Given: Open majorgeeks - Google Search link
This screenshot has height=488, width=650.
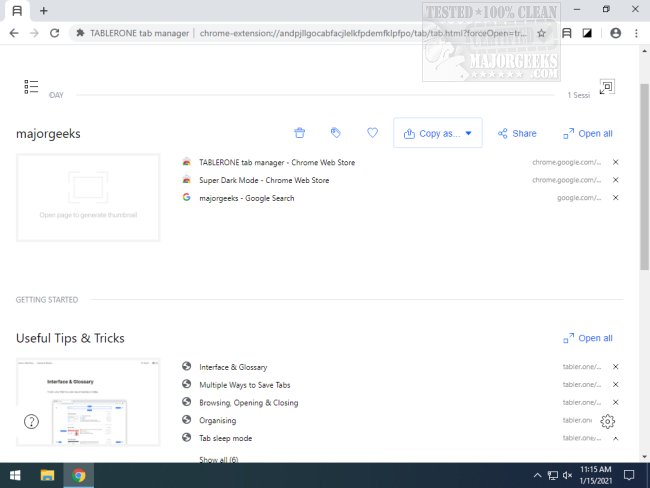Looking at the screenshot, I should coord(246,198).
